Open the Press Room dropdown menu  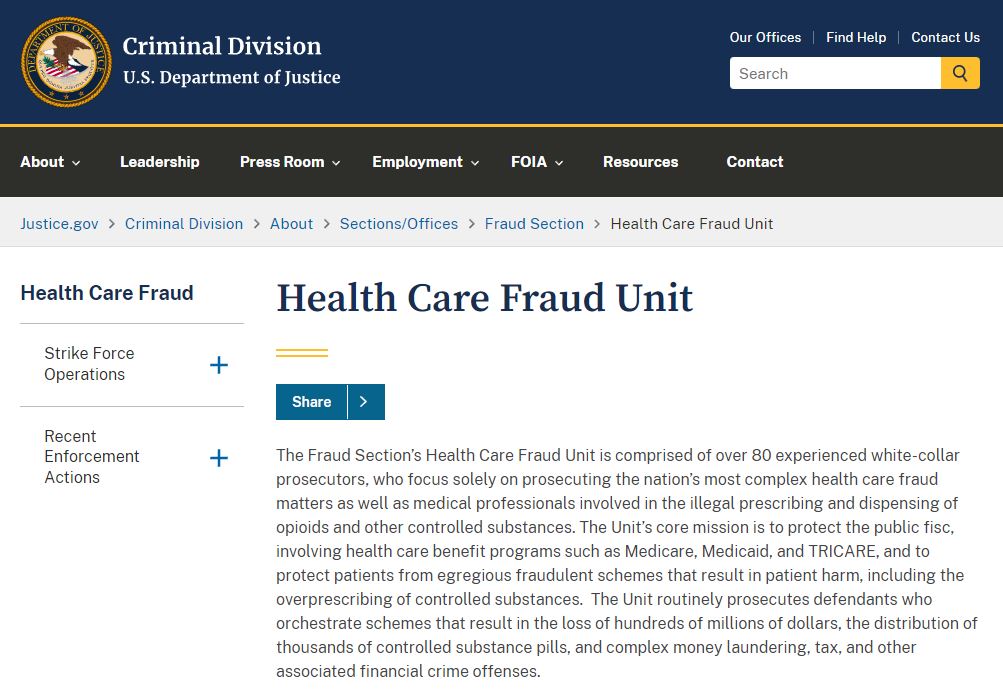[290, 162]
